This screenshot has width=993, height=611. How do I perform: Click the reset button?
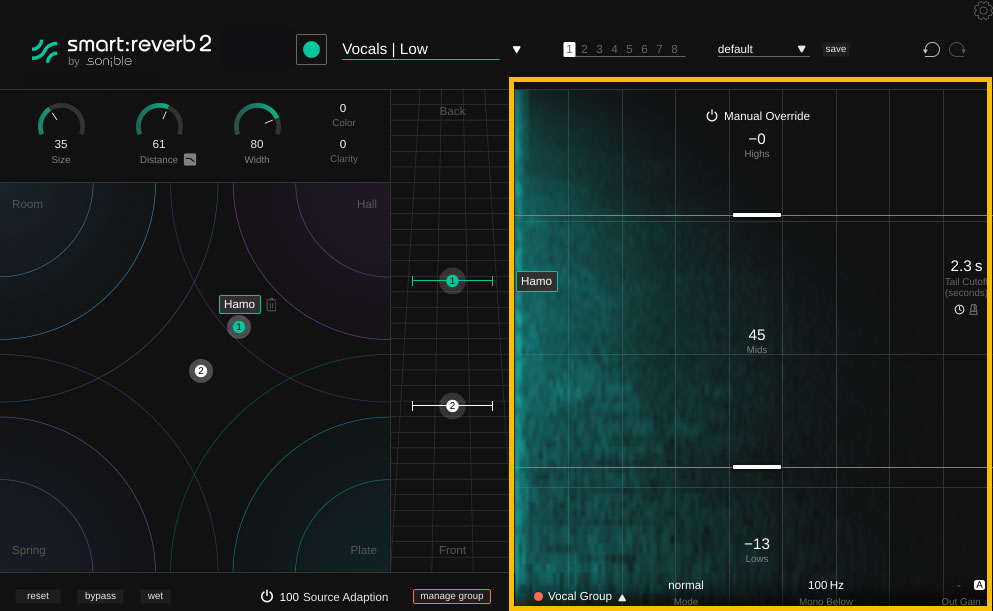(38, 596)
